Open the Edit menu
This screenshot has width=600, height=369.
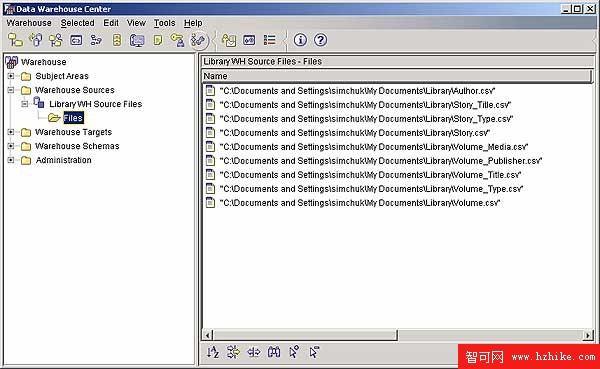point(111,23)
